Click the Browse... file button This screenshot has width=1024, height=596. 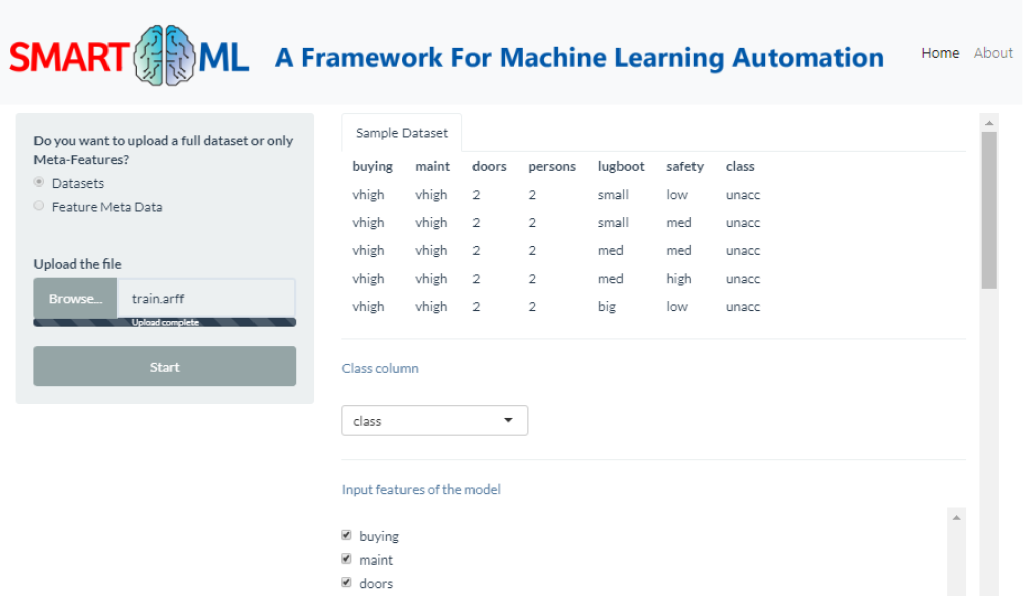(x=75, y=298)
